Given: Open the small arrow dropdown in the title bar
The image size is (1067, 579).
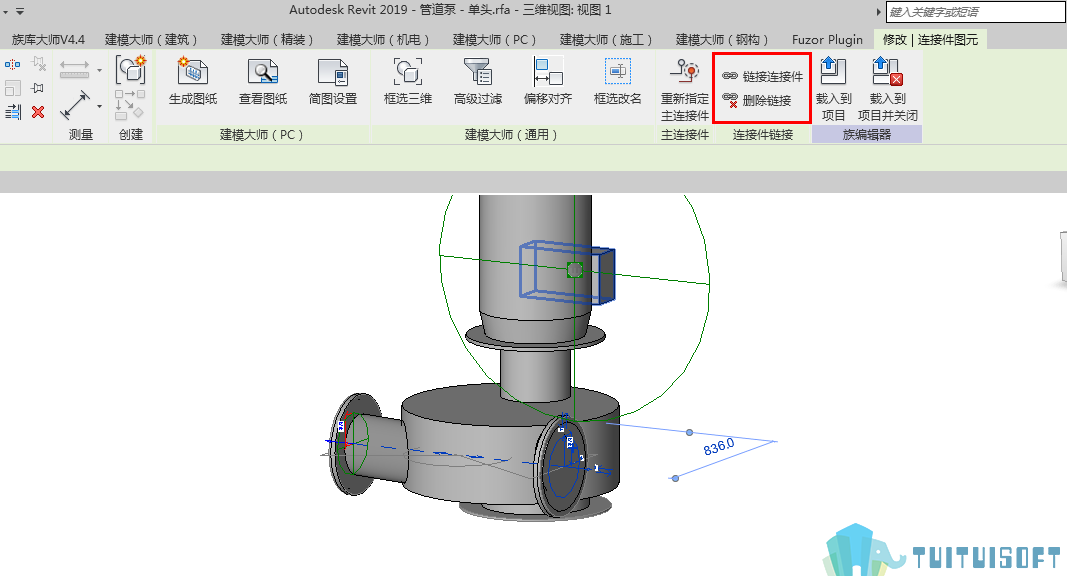Looking at the screenshot, I should (5, 12).
